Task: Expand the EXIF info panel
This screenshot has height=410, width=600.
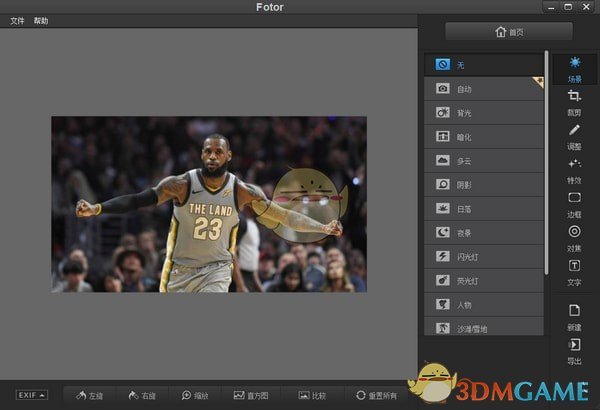Action: [32, 395]
